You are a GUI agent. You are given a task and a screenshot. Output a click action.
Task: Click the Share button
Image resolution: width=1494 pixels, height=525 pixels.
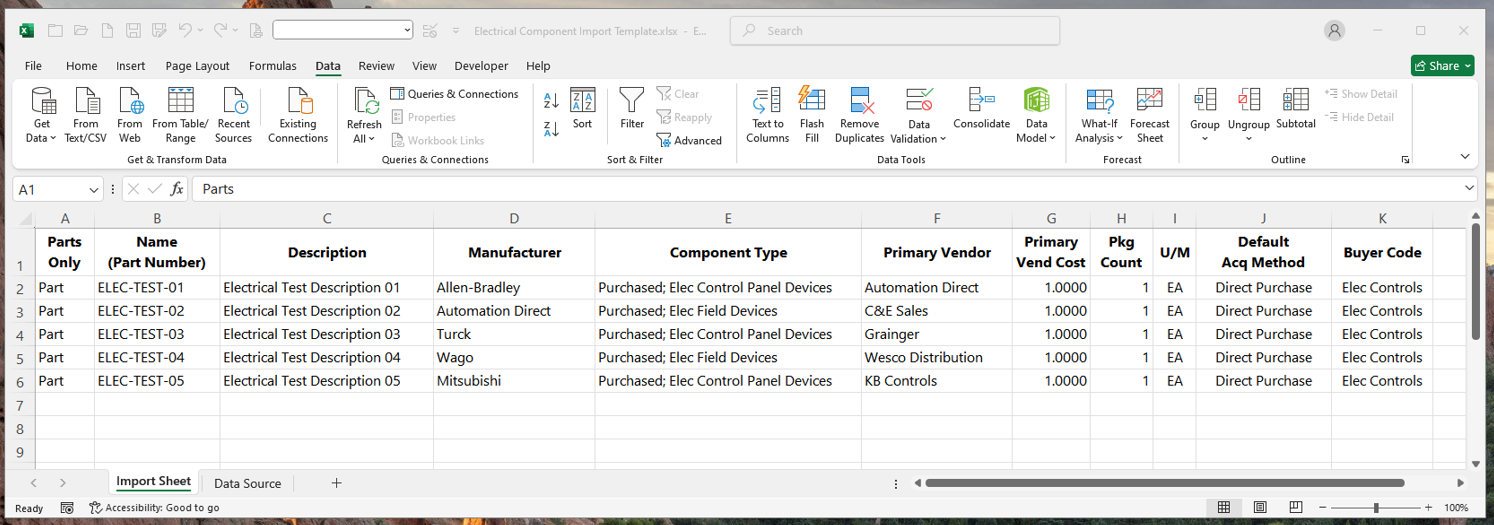(x=1442, y=66)
